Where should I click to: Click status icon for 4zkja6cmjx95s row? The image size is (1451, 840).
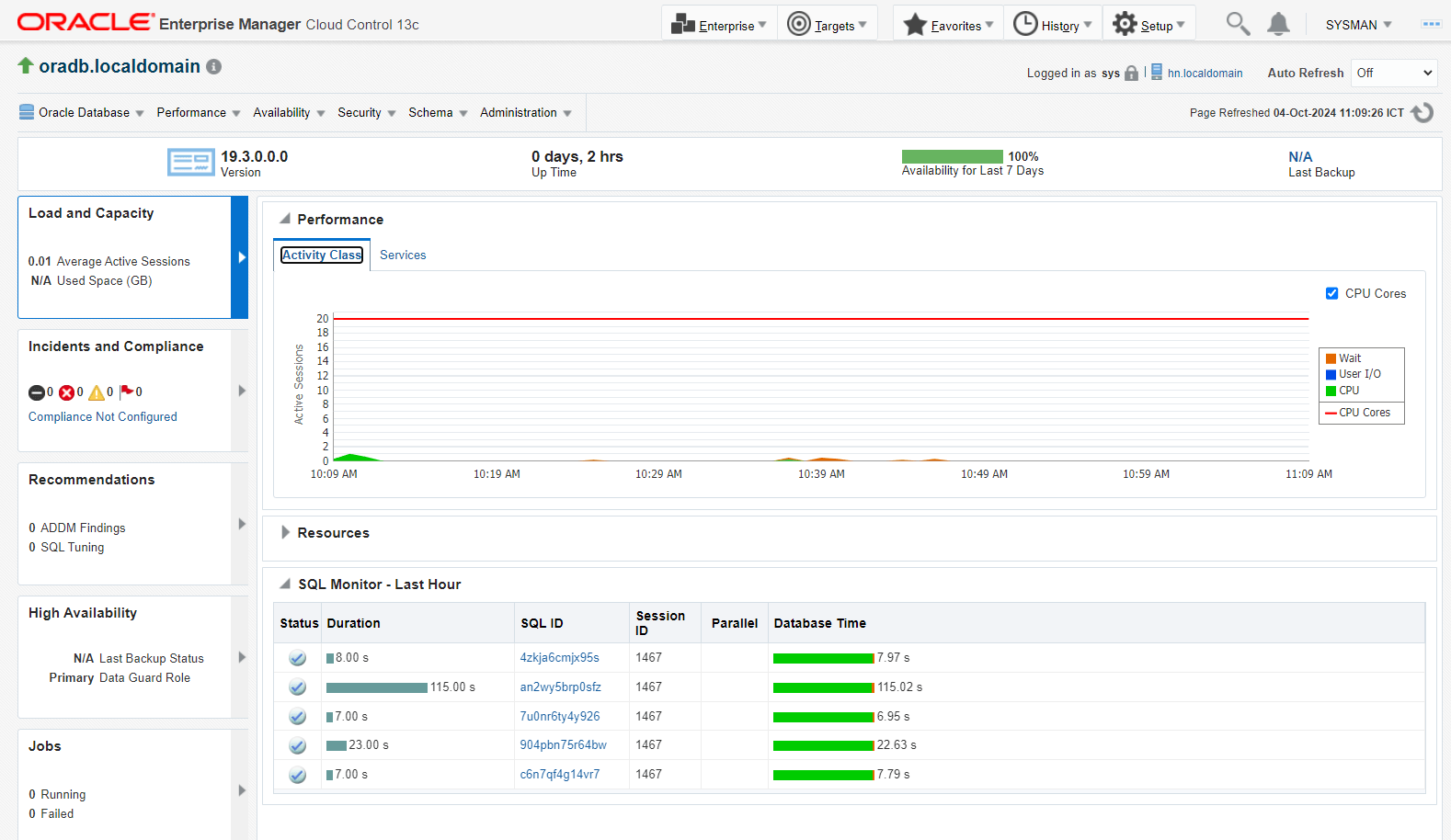297,658
